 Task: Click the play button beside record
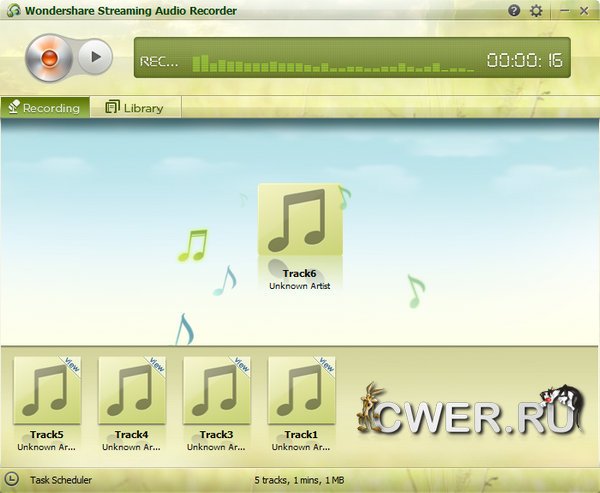[x=94, y=57]
